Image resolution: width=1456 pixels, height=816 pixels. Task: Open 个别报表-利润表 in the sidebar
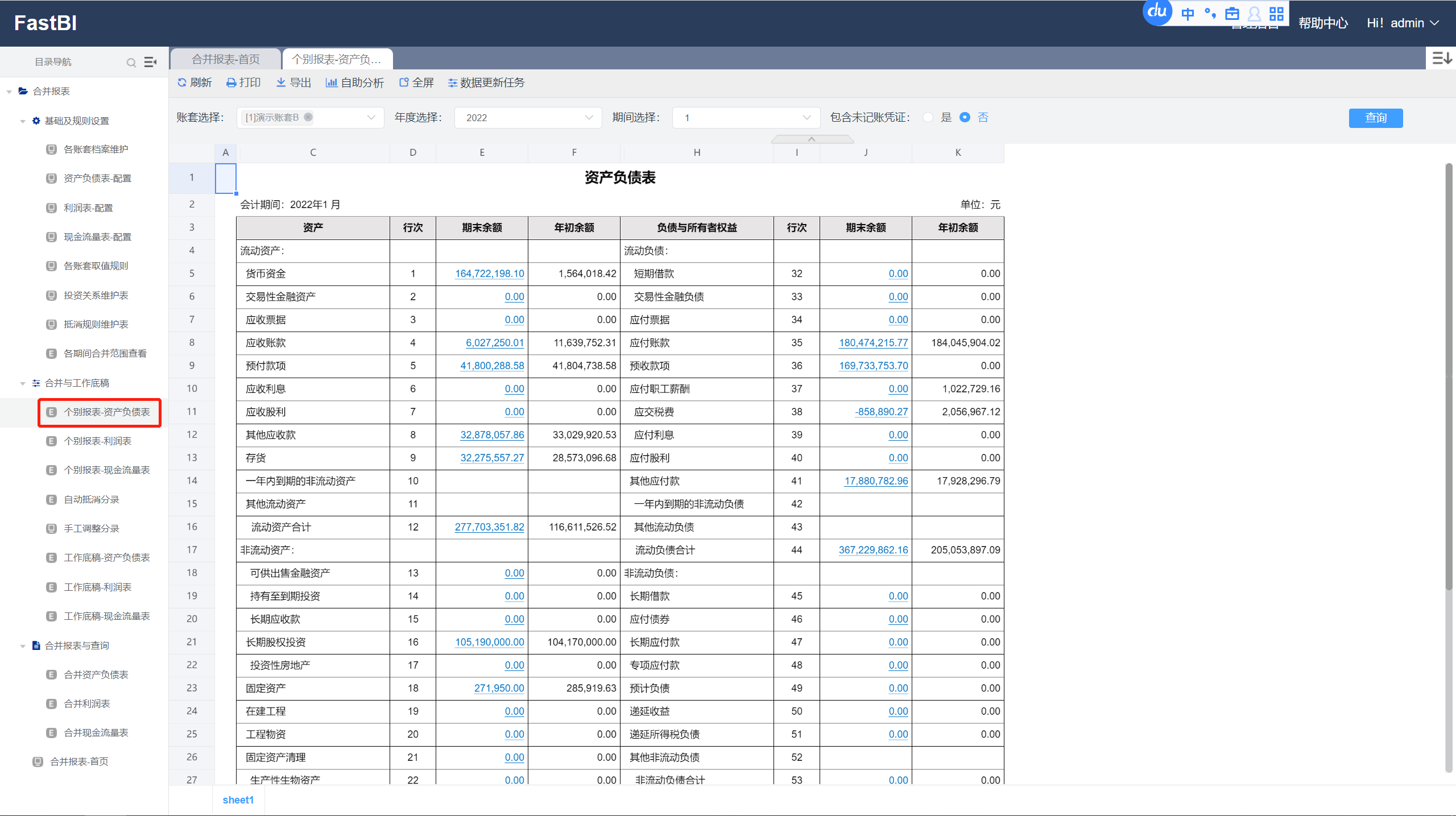pyautogui.click(x=98, y=441)
